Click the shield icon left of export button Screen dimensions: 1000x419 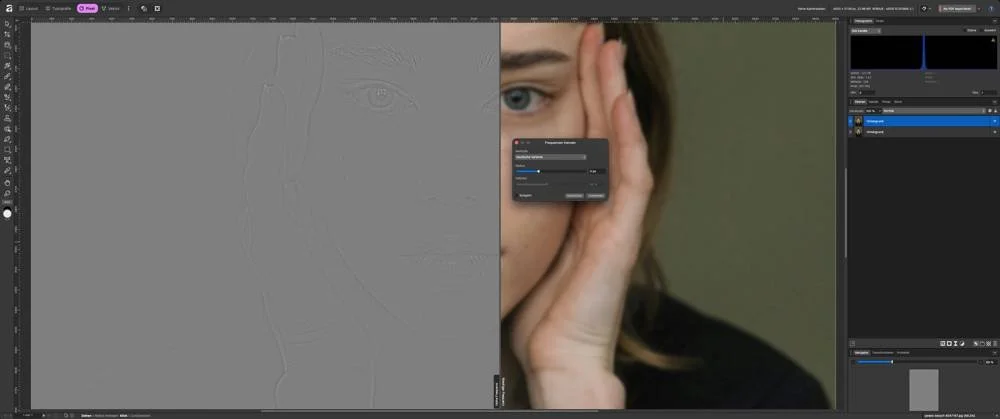[923, 9]
